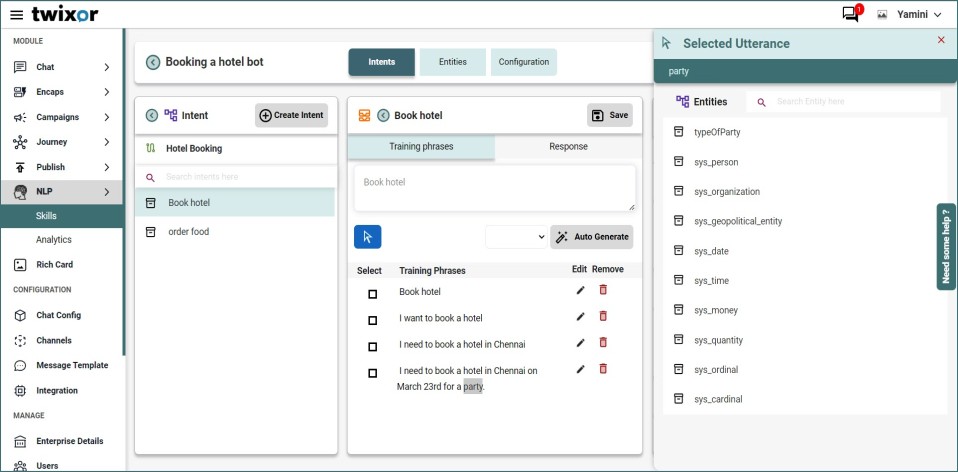Select checkbox for 'I want to book a hotel'

tap(373, 320)
